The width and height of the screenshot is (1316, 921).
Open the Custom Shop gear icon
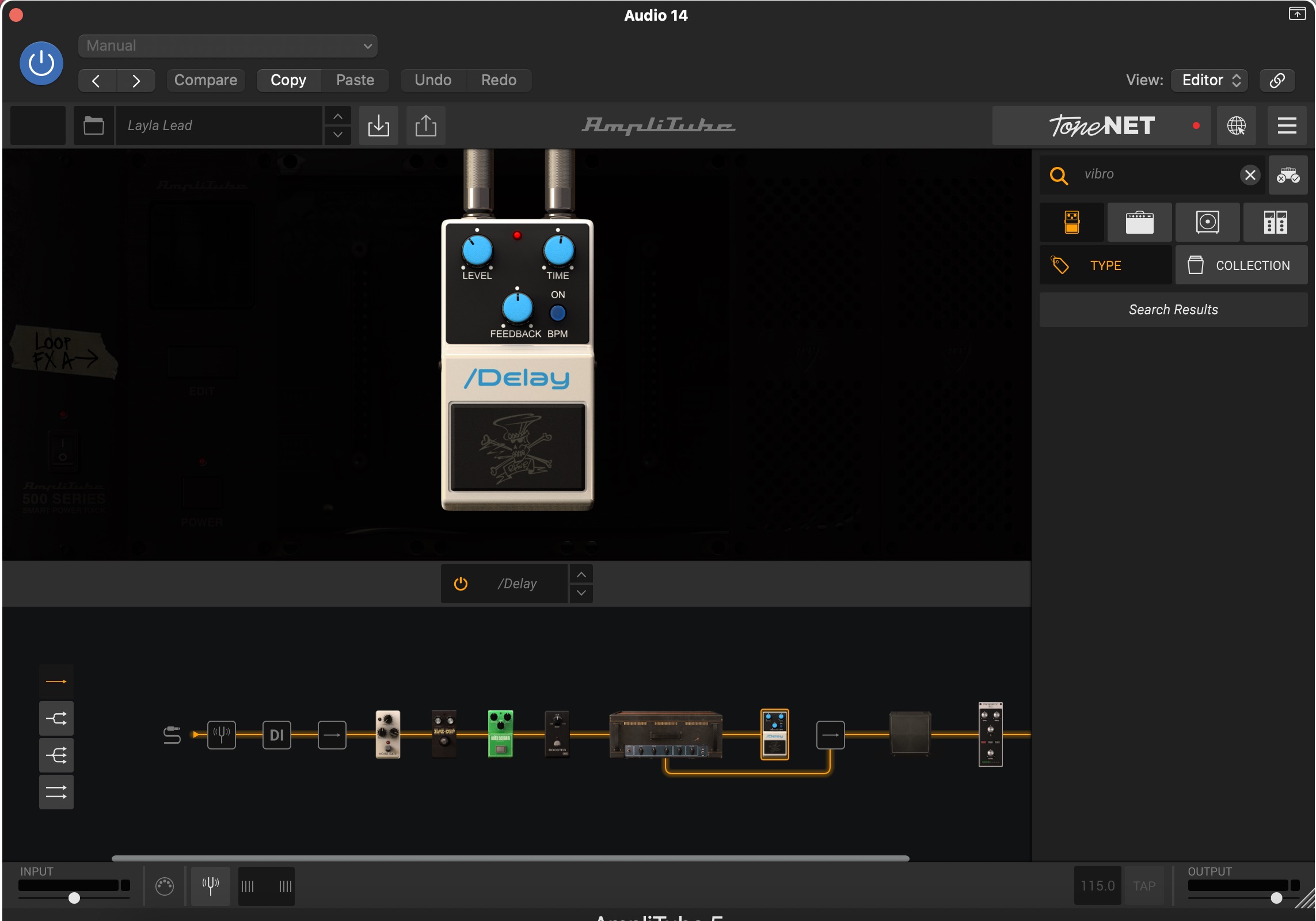click(x=1288, y=175)
